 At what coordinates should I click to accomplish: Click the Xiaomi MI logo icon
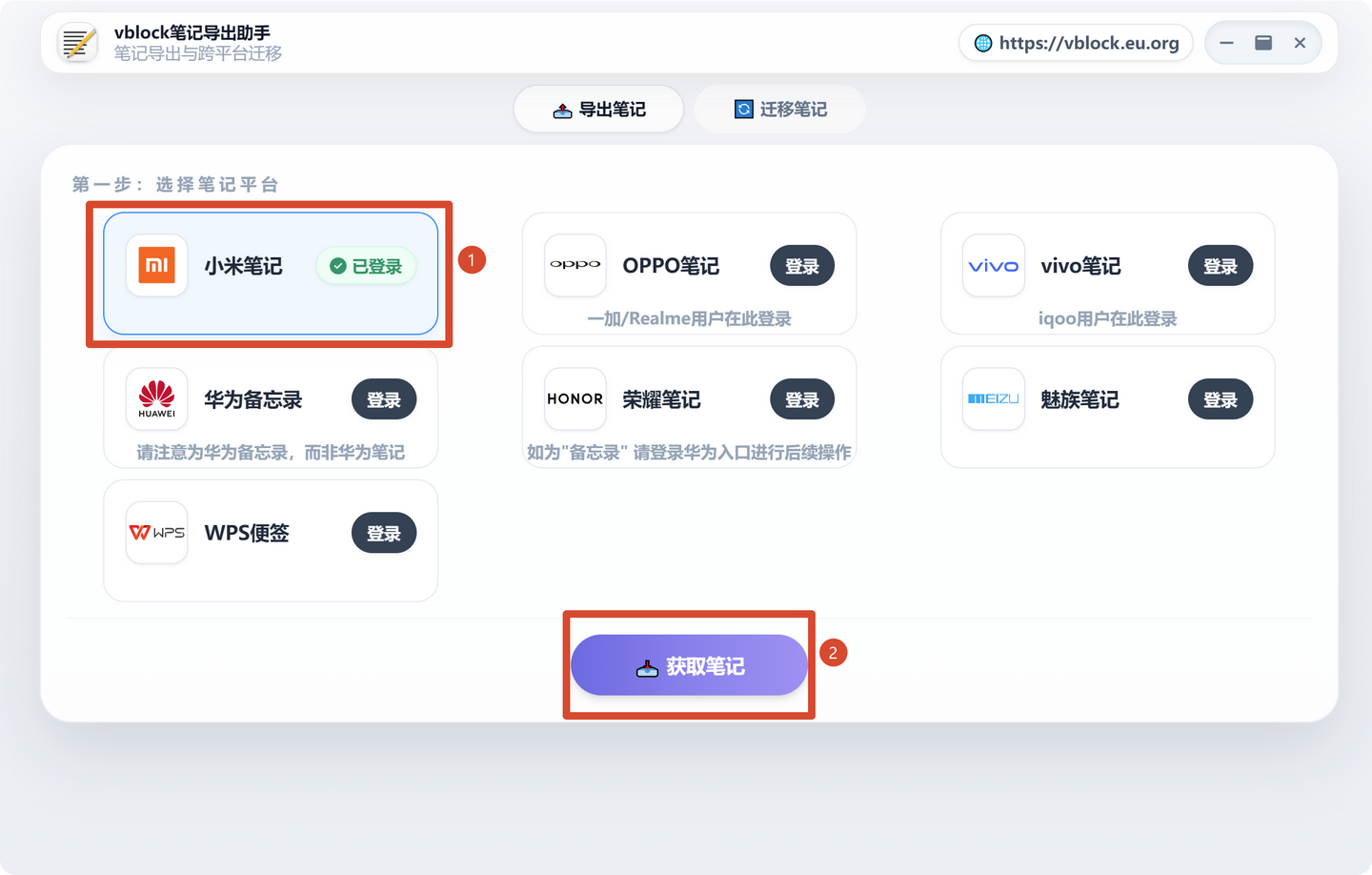[x=157, y=266]
